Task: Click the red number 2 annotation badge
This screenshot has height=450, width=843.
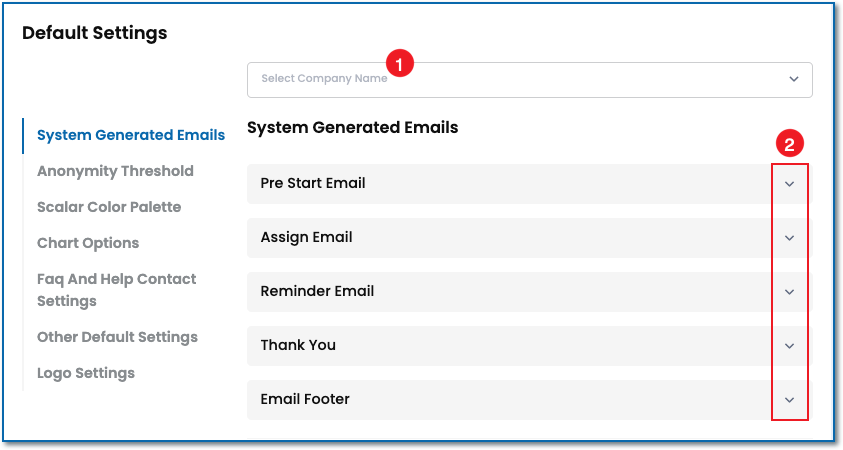Action: pos(789,144)
